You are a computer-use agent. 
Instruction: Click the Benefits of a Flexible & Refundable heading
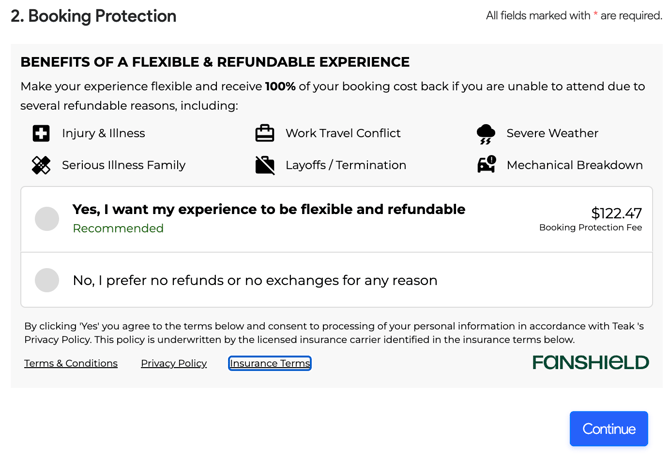[x=215, y=62]
